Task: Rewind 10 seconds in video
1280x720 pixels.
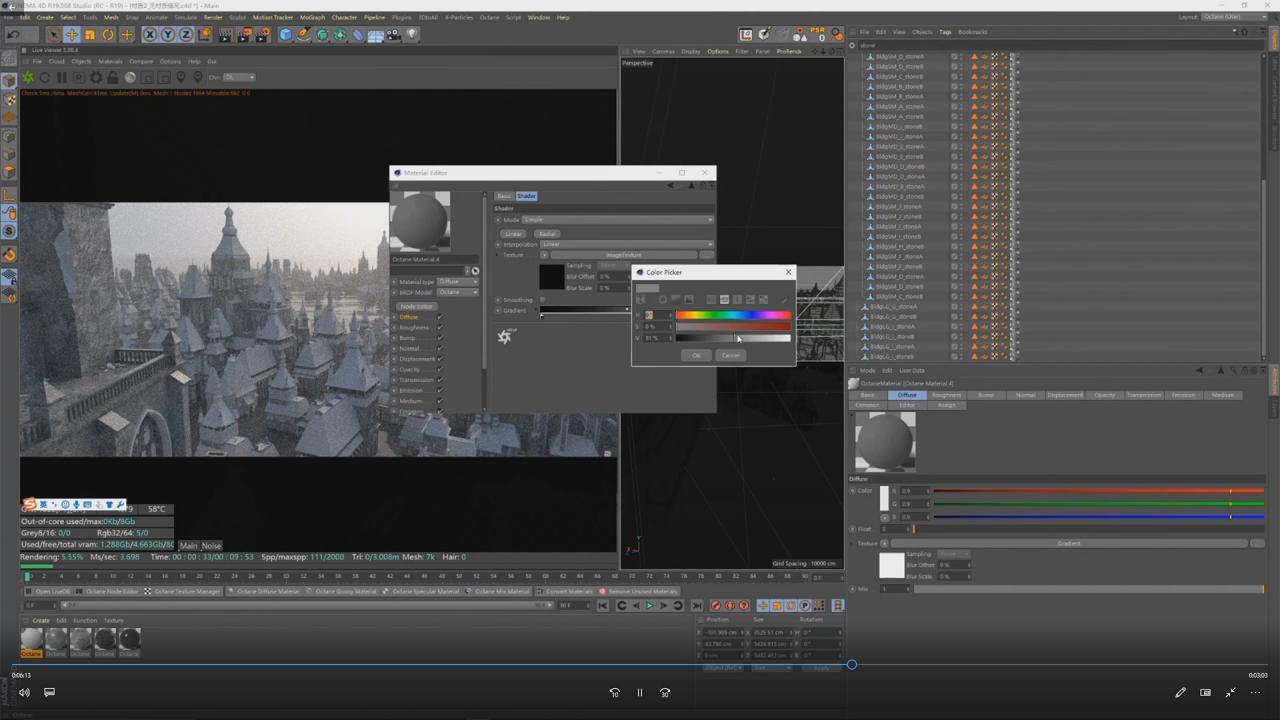Action: [615, 692]
